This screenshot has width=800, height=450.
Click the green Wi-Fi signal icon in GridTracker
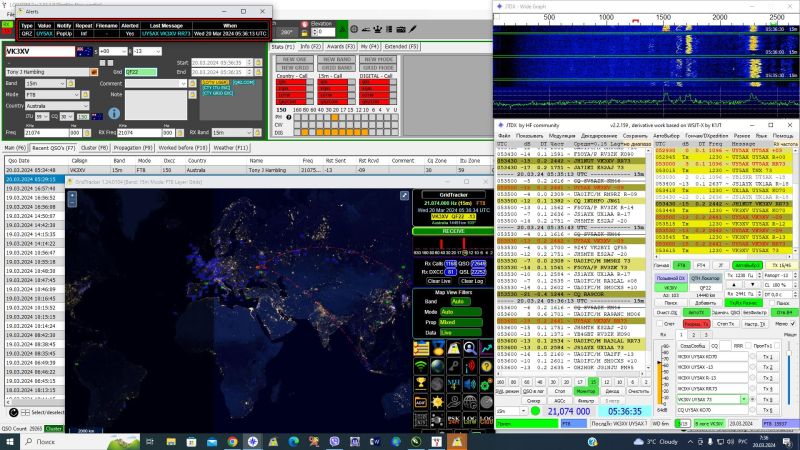[421, 366]
